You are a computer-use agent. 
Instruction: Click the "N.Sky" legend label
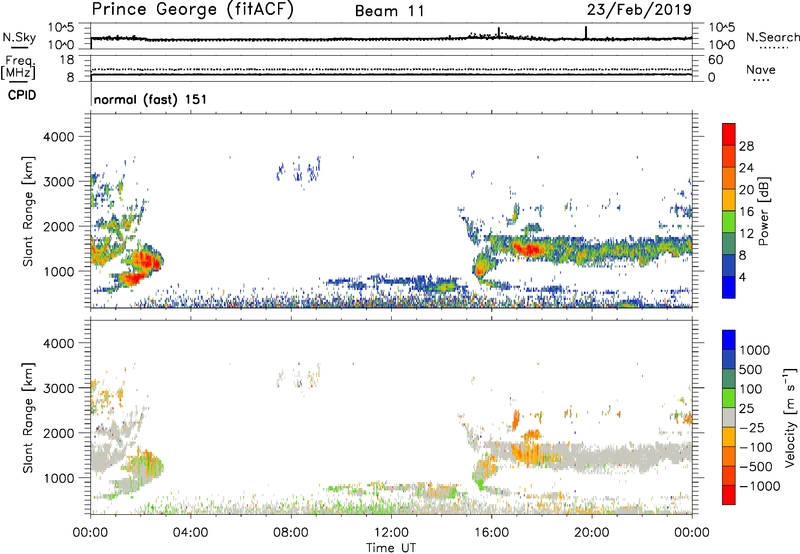point(19,37)
